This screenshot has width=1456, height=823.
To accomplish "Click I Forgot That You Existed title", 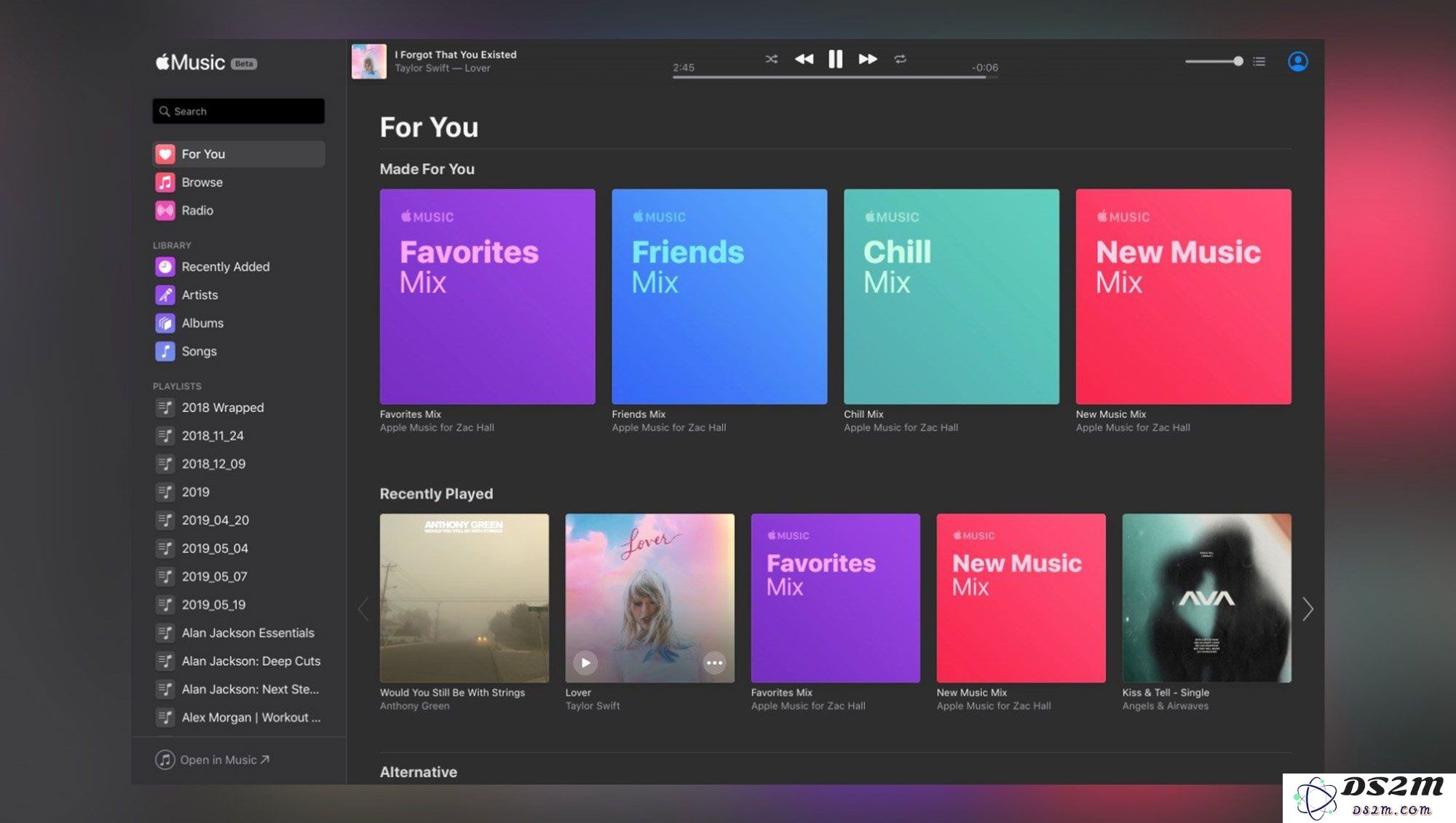I will [456, 55].
